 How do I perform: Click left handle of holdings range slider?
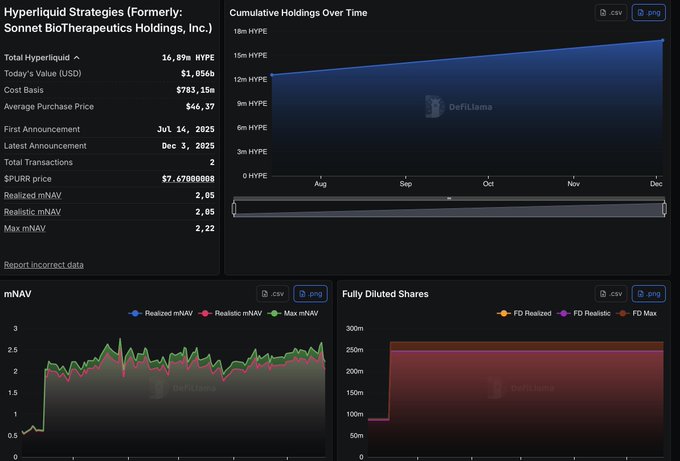pos(234,209)
